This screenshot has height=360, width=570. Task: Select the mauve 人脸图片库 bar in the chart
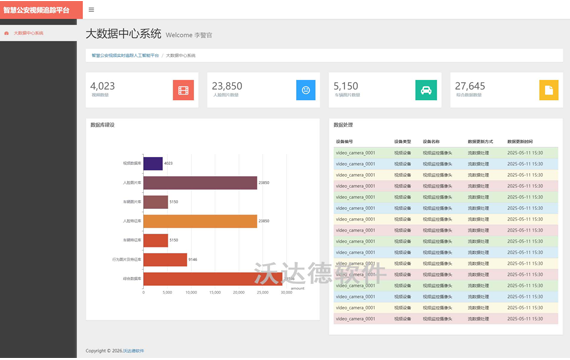point(200,183)
